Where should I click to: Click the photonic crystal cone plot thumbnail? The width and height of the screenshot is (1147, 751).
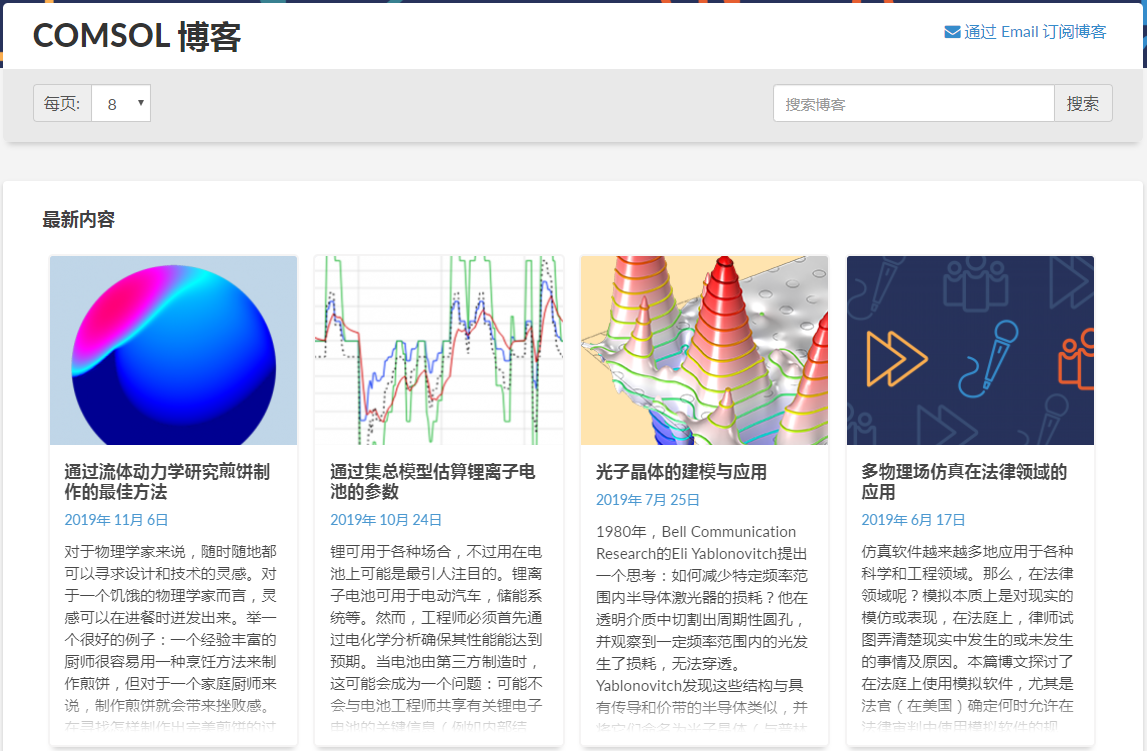pos(704,350)
